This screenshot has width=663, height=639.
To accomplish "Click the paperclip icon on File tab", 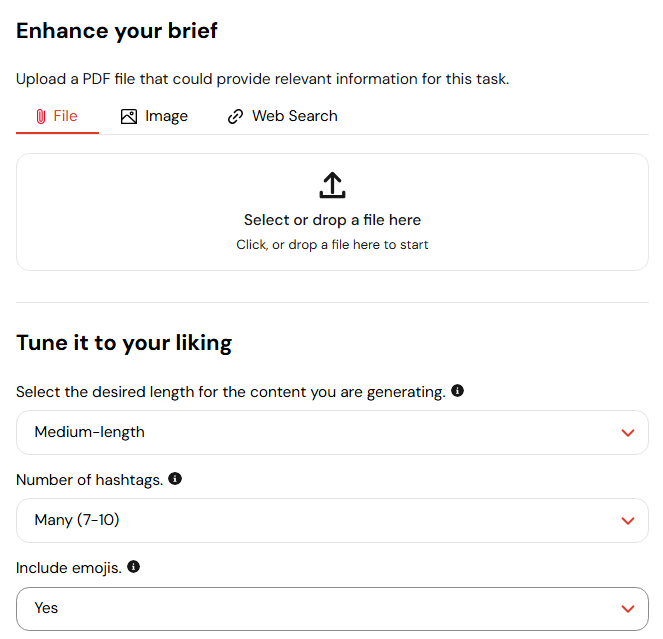I will 41,116.
